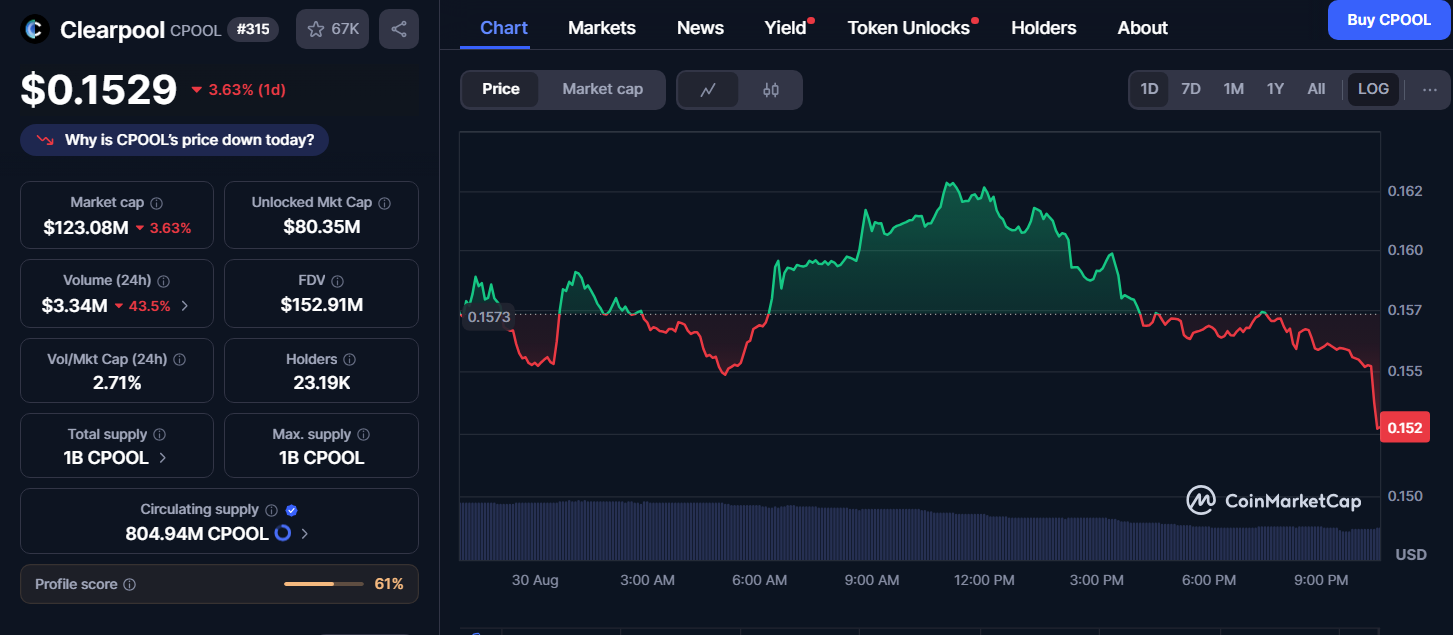Image resolution: width=1453 pixels, height=635 pixels.
Task: Open the Markets tab
Action: pos(602,28)
